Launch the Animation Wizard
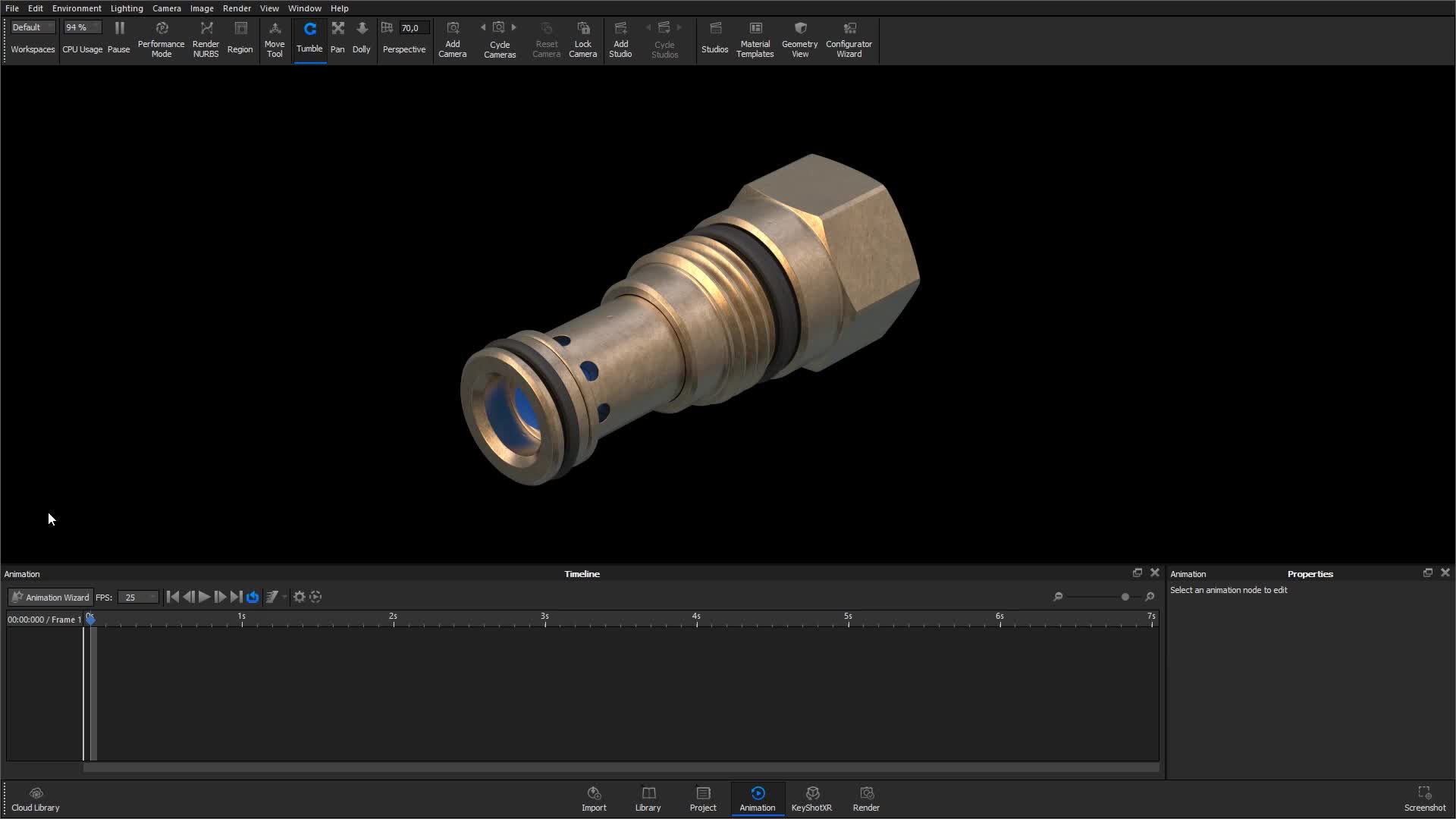This screenshot has width=1456, height=819. click(x=49, y=597)
